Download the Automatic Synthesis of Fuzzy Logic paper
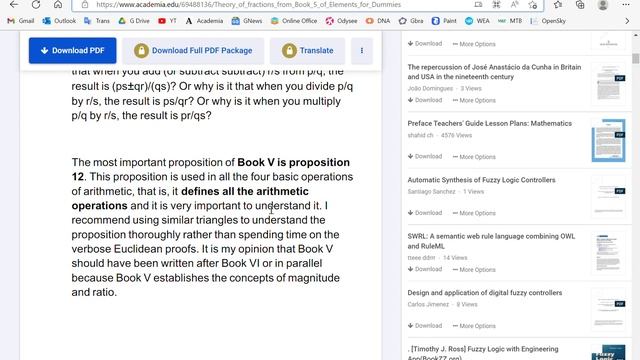 425,213
